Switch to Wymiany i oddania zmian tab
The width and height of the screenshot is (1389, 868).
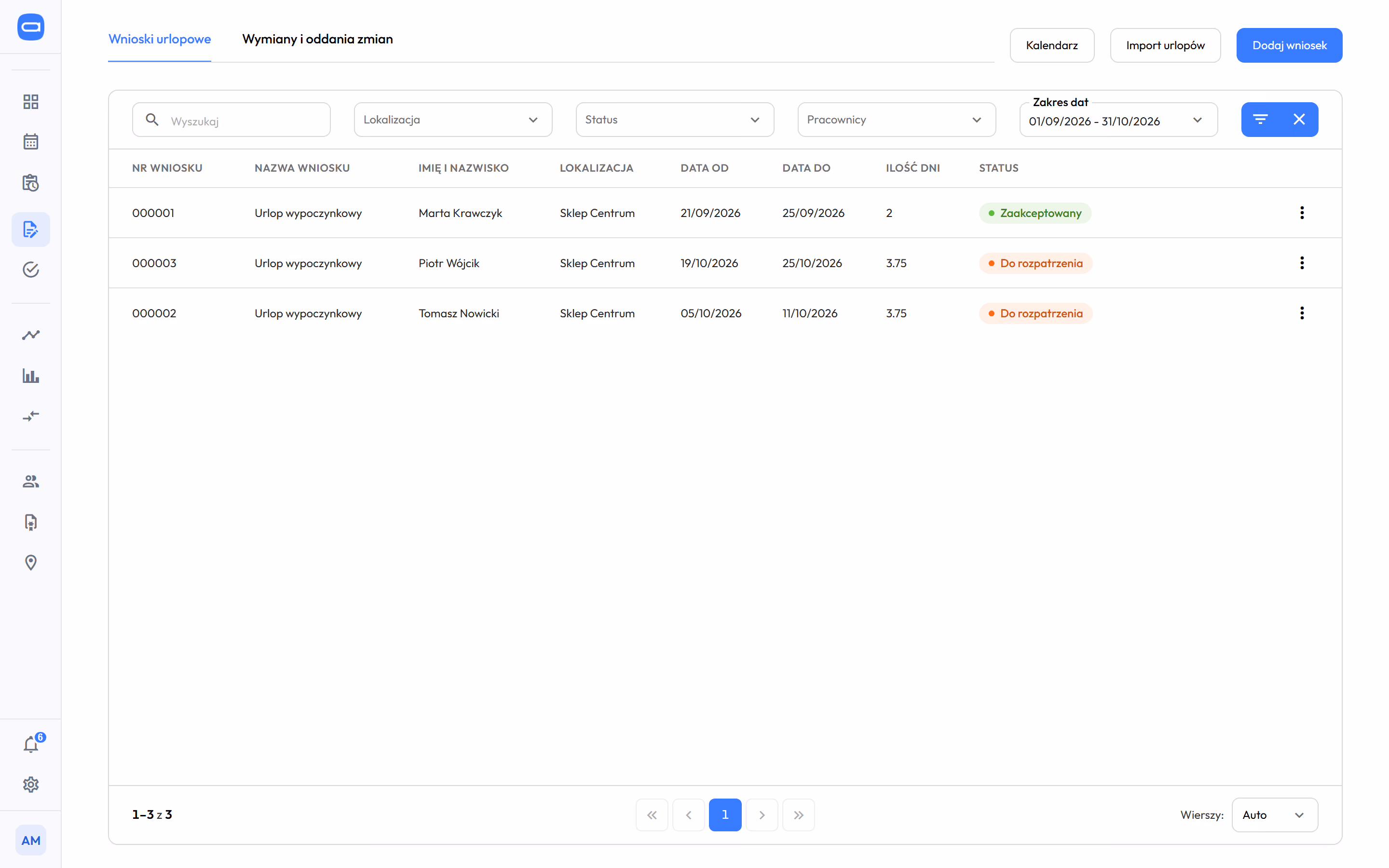coord(317,39)
